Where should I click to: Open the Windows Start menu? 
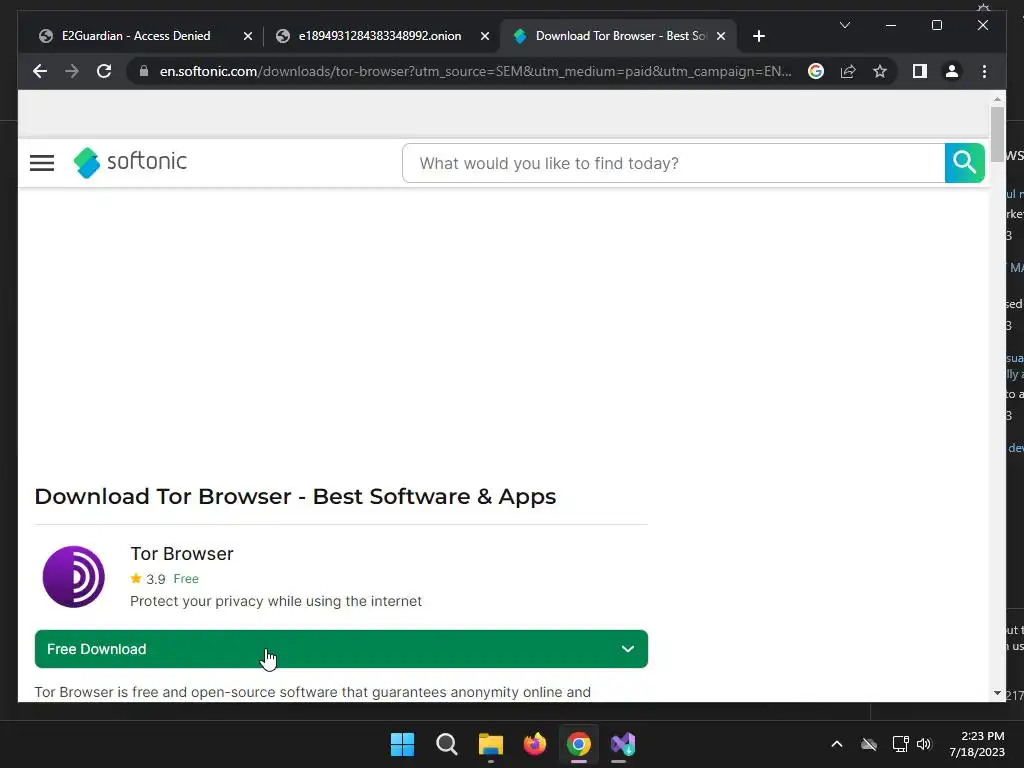click(402, 744)
